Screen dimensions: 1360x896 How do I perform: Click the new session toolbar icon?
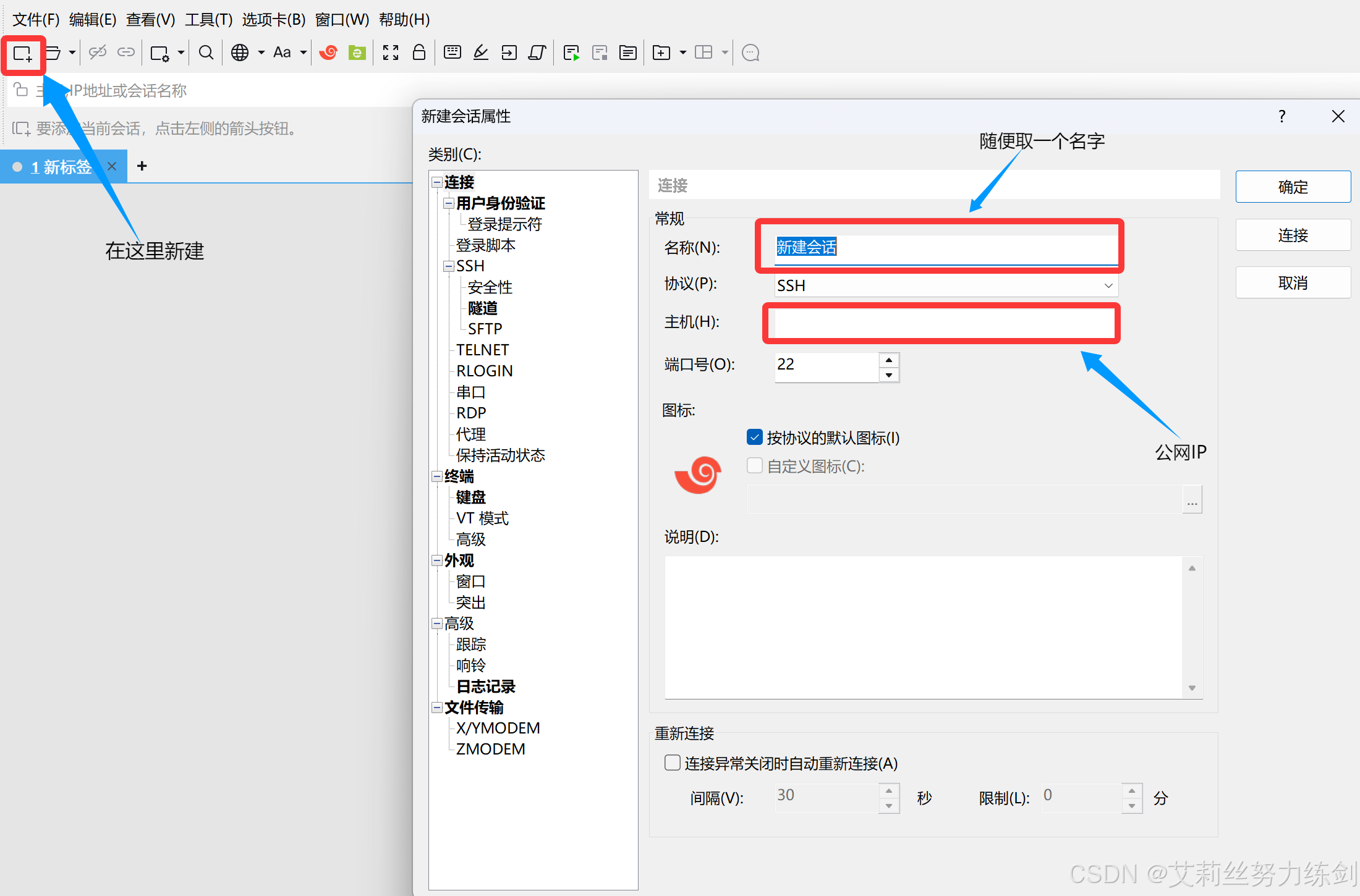coord(23,54)
